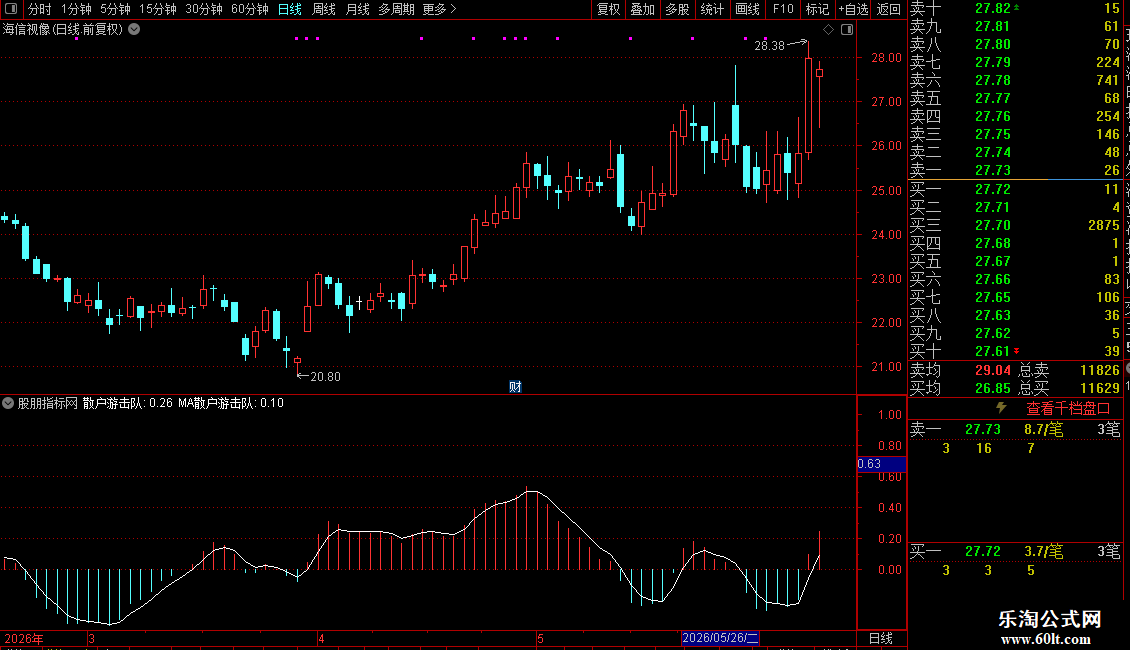Screen dimensions: 1130x650
Task: Select the 30分钟 period tab
Action: pos(203,9)
